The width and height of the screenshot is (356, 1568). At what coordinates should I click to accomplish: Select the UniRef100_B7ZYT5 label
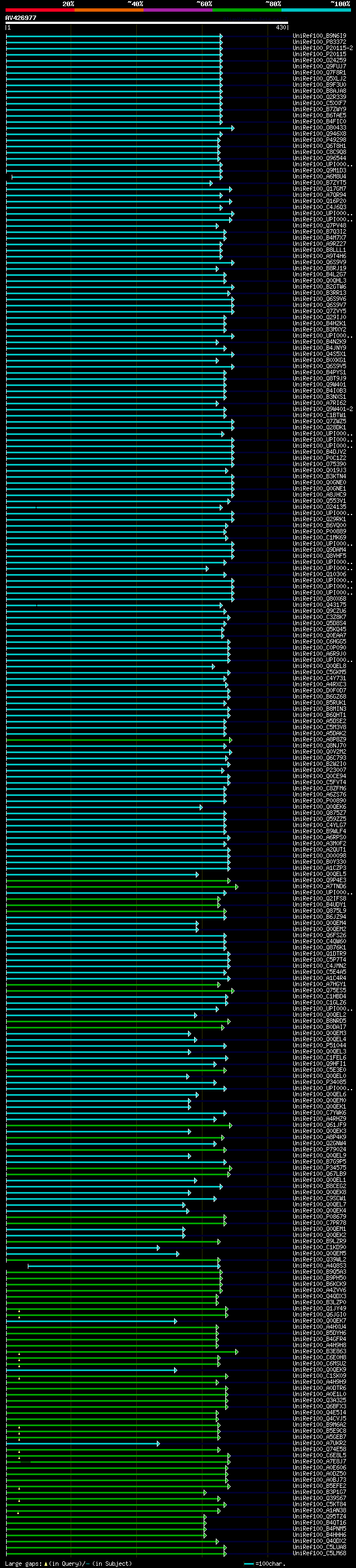[319, 182]
